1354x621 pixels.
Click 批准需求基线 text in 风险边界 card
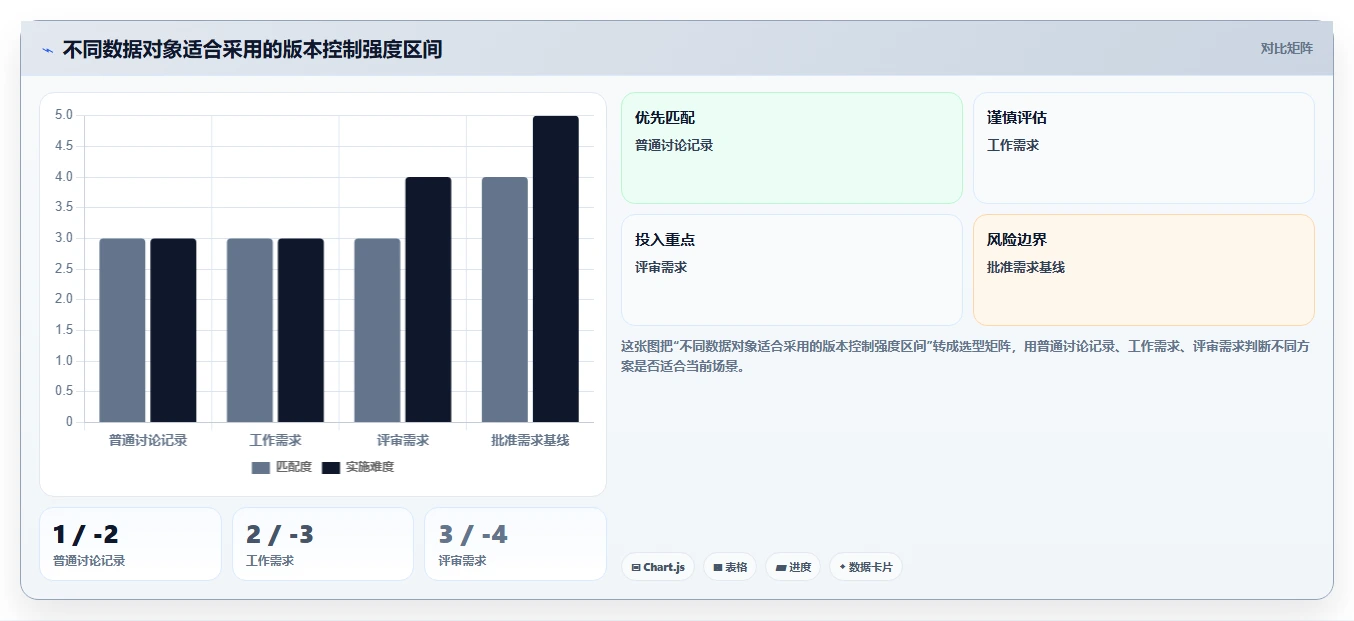(x=1026, y=267)
